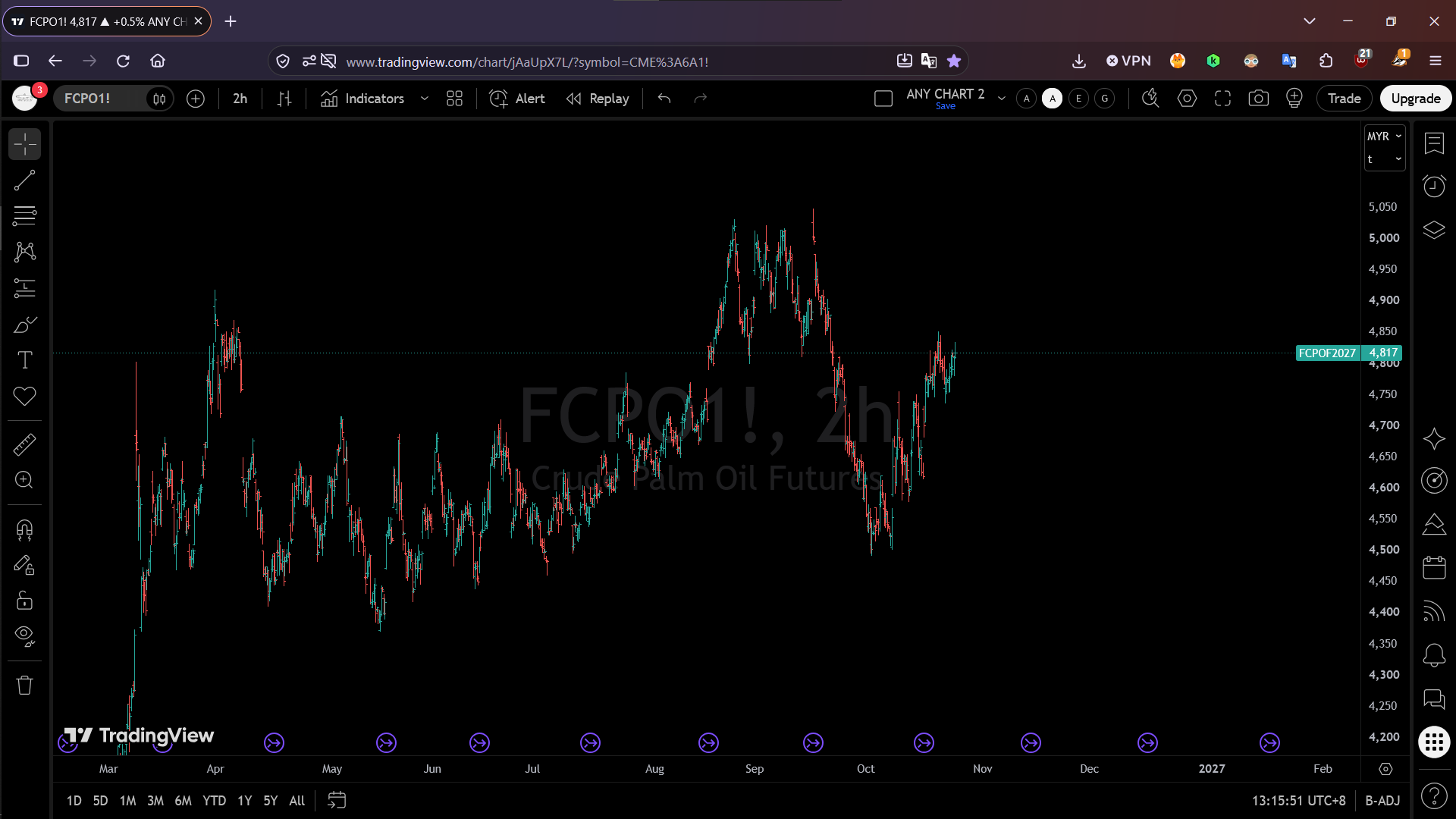The height and width of the screenshot is (819, 1456).
Task: Toggle magnet mode for drawings
Action: [24, 529]
